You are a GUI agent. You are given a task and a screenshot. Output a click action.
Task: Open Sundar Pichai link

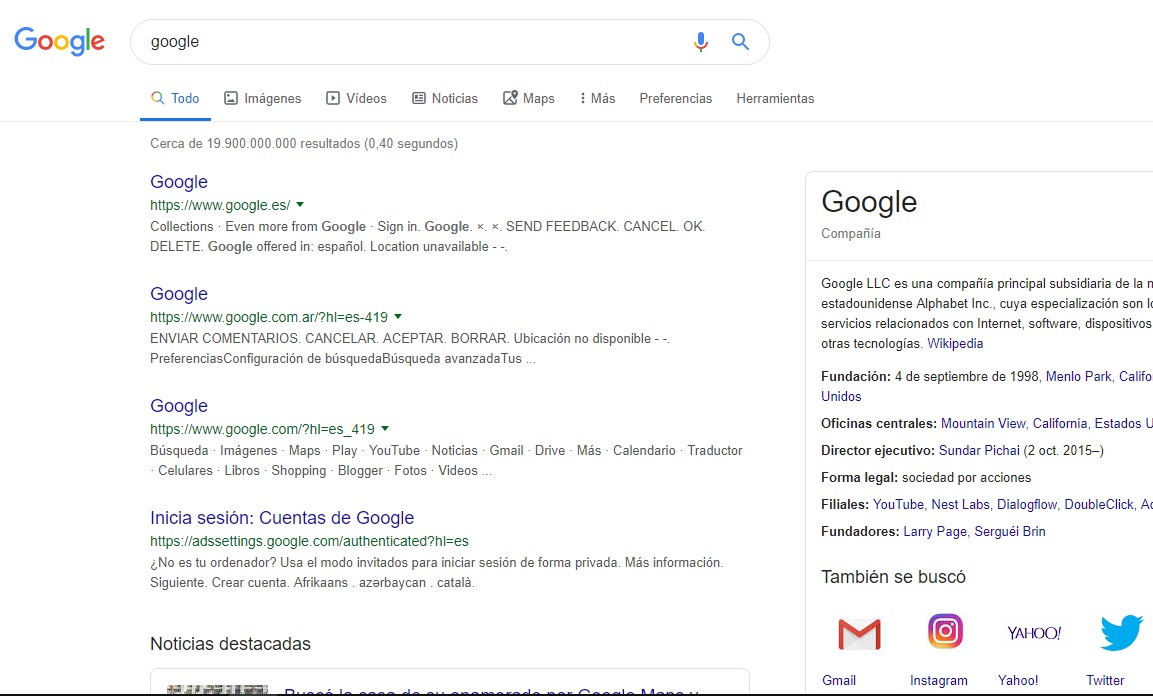(x=979, y=451)
